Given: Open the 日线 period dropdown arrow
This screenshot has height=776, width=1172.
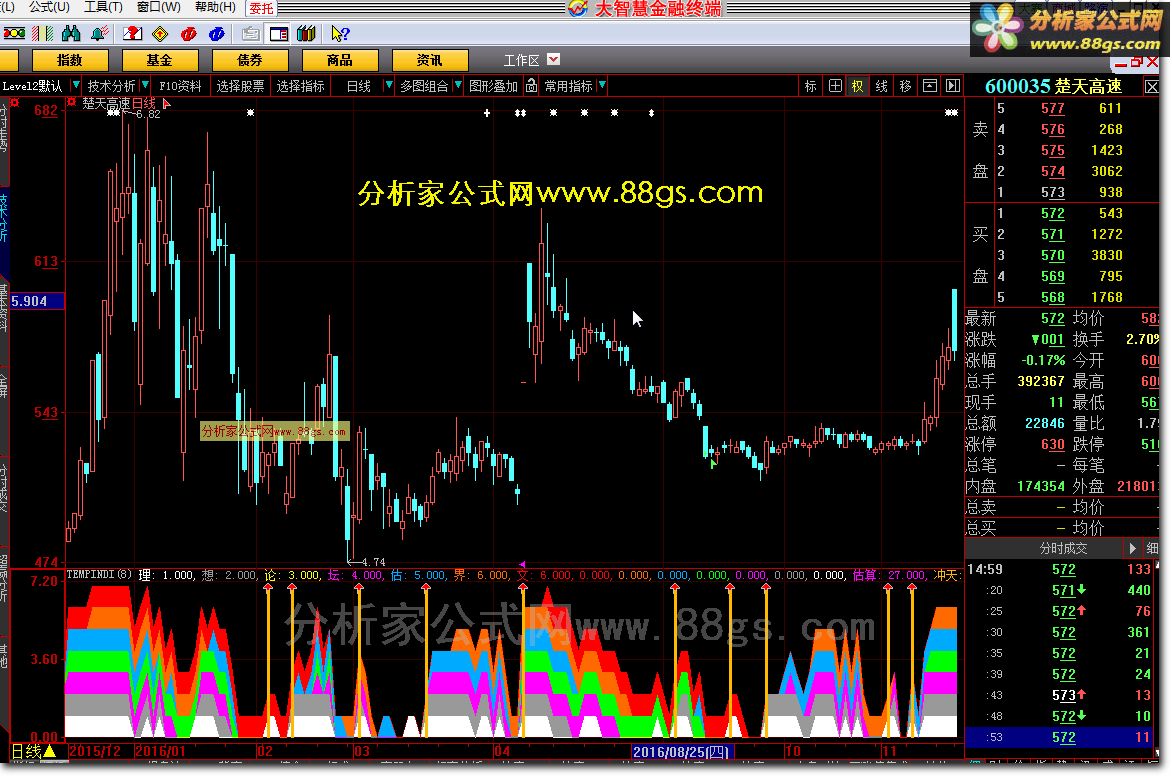Looking at the screenshot, I should pyautogui.click(x=388, y=85).
